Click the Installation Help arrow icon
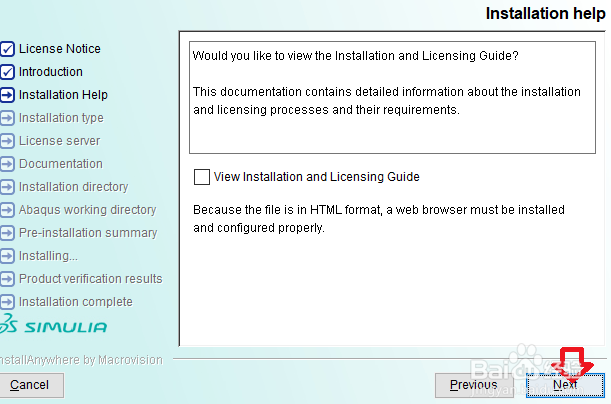Image resolution: width=611 pixels, height=404 pixels. [8, 95]
